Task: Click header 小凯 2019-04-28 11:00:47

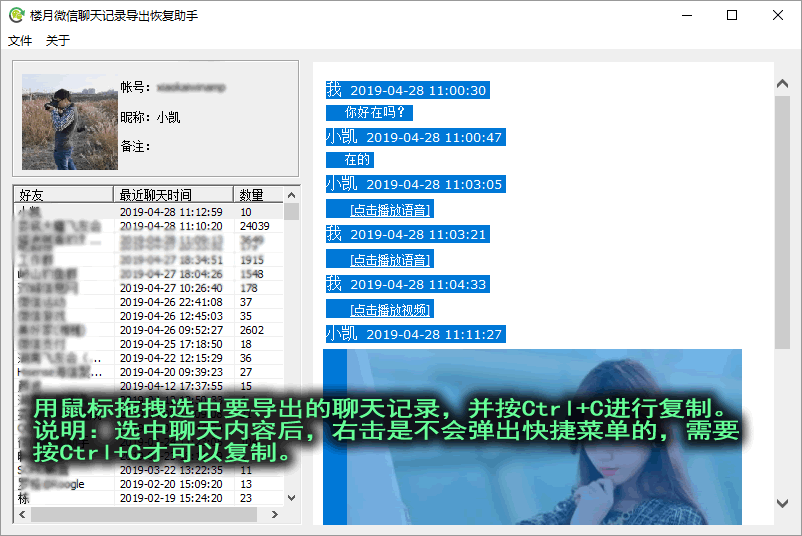Action: click(x=415, y=137)
